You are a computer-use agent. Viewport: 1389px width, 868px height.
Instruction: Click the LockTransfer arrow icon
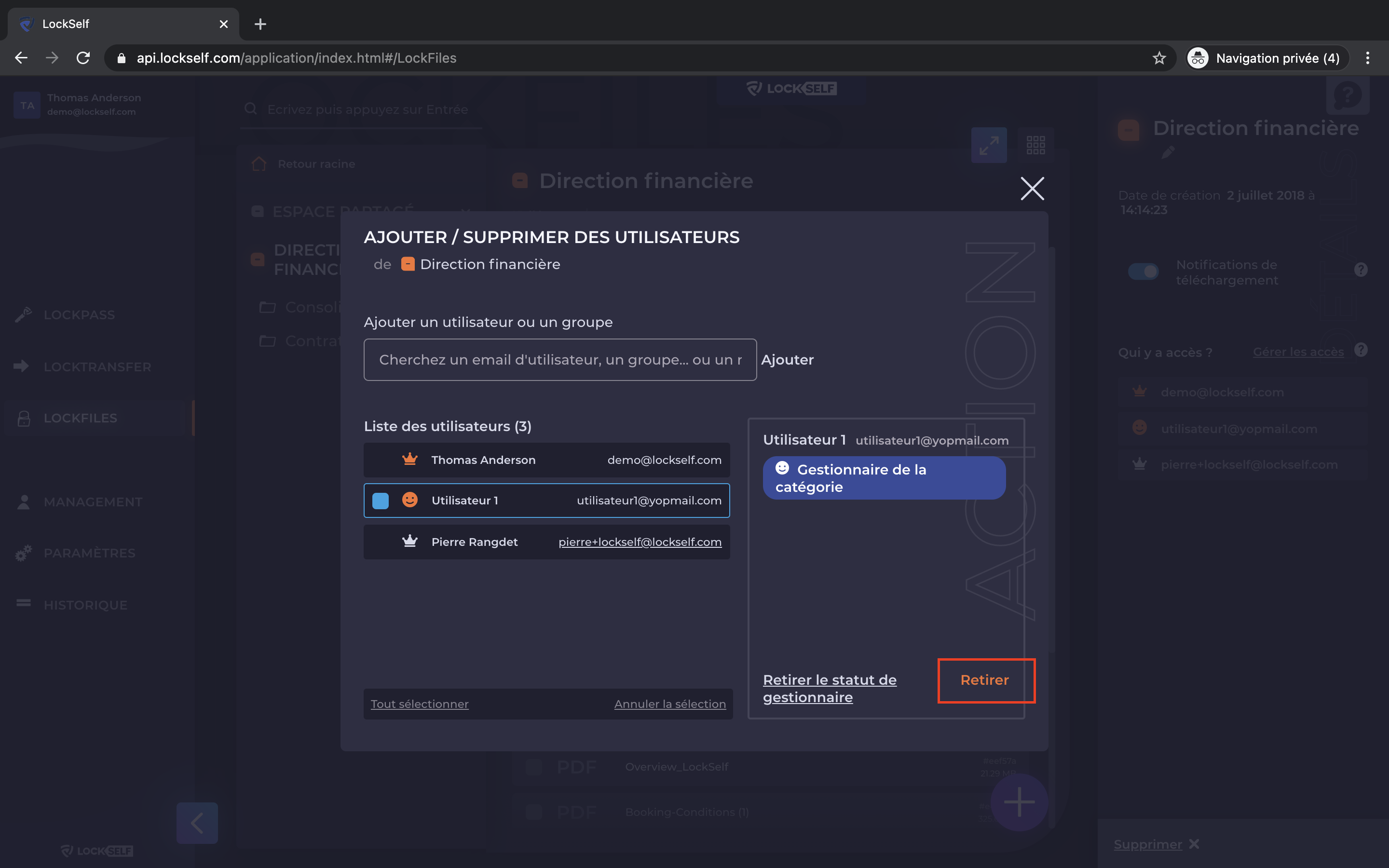[x=21, y=366]
